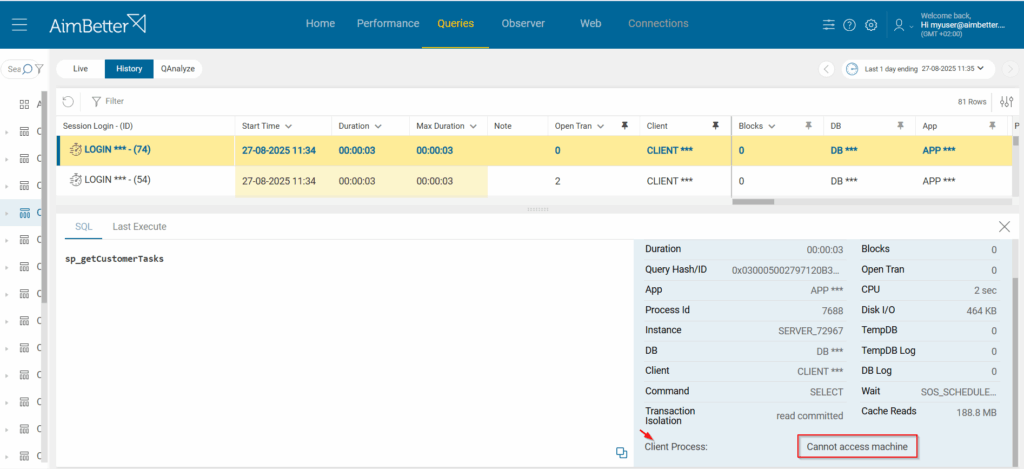Click the Session Login - (ID) column header
Image resolution: width=1024 pixels, height=469 pixels.
tap(97, 126)
